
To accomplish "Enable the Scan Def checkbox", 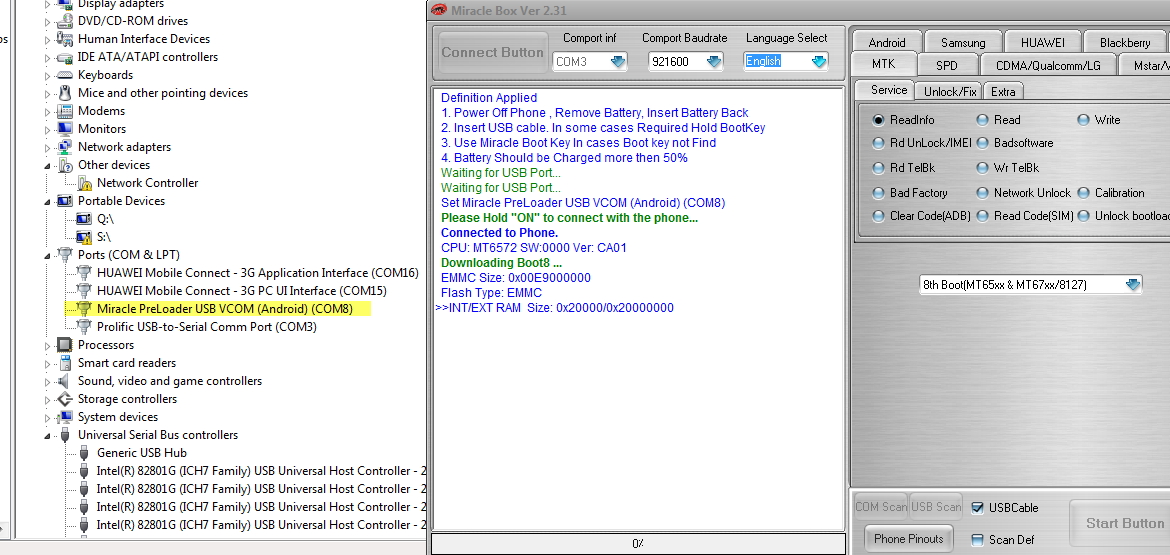I will click(x=977, y=539).
